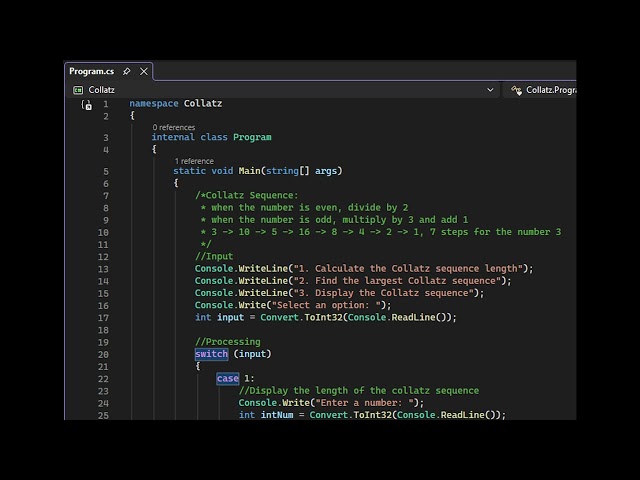
Task: Click line number 13 in the gutter
Action: [x=103, y=269]
